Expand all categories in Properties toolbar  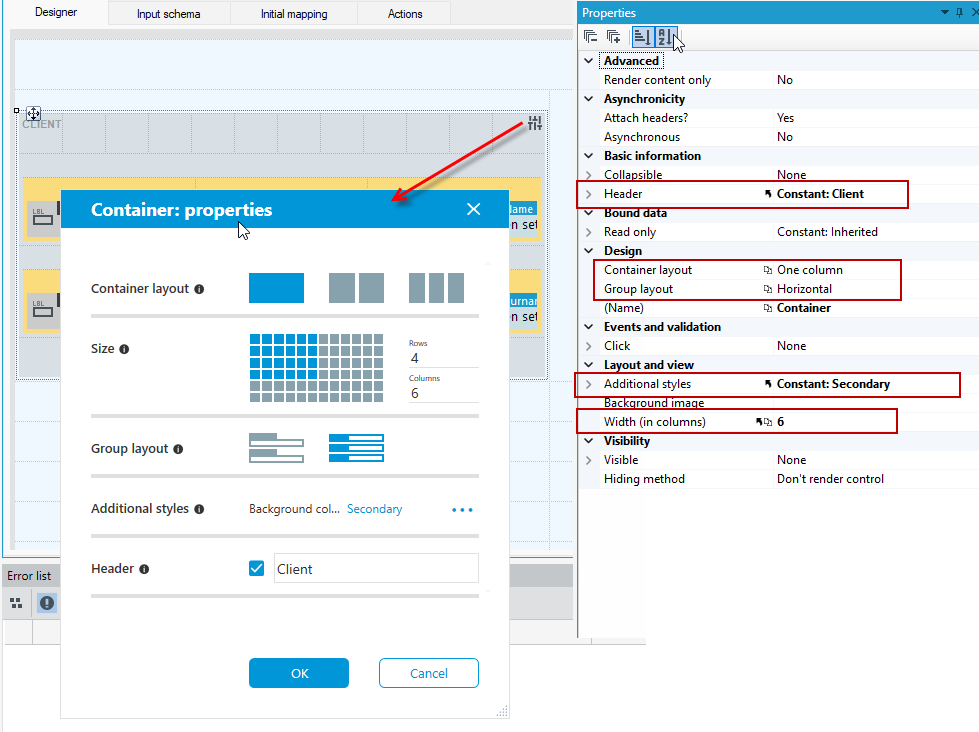[x=614, y=37]
